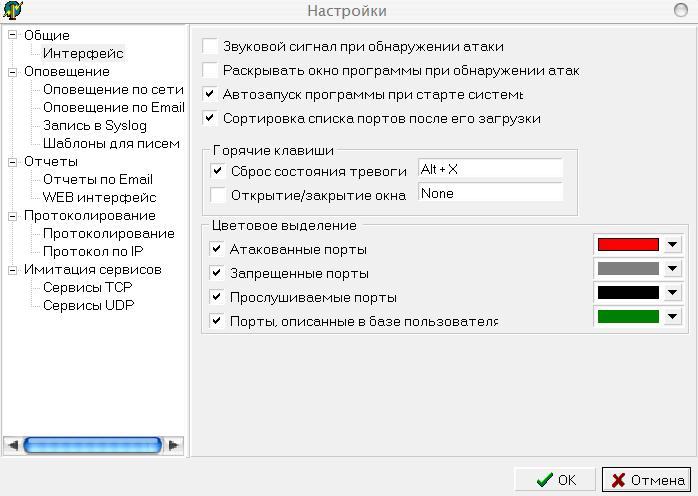Select the Отчеты category label
The width and height of the screenshot is (698, 496).
(51, 162)
